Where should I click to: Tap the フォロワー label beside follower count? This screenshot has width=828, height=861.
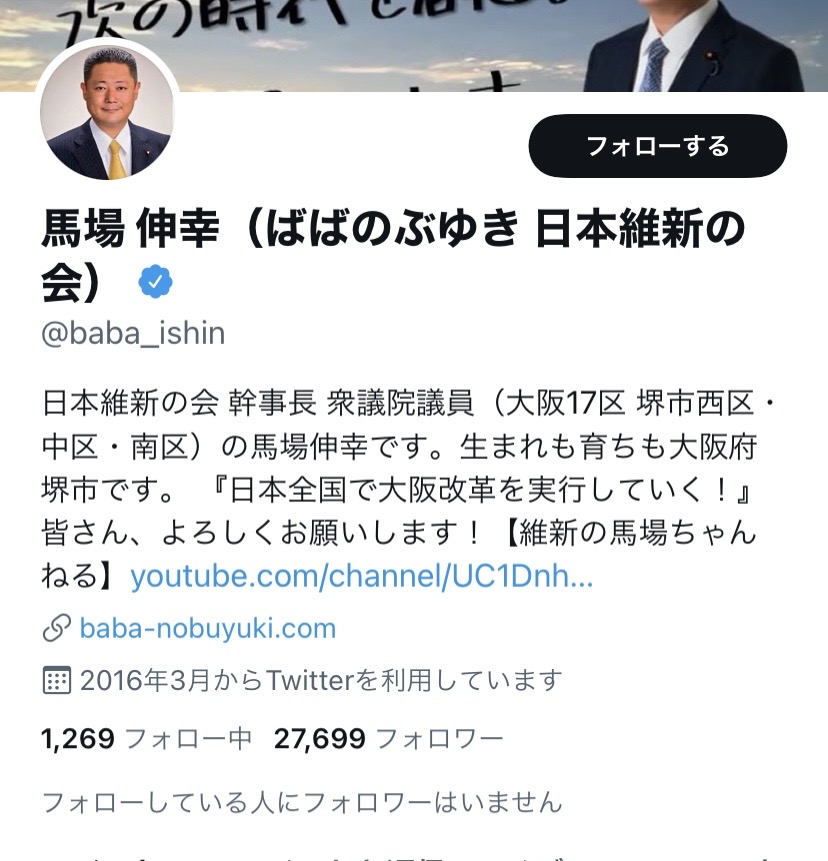click(x=440, y=739)
